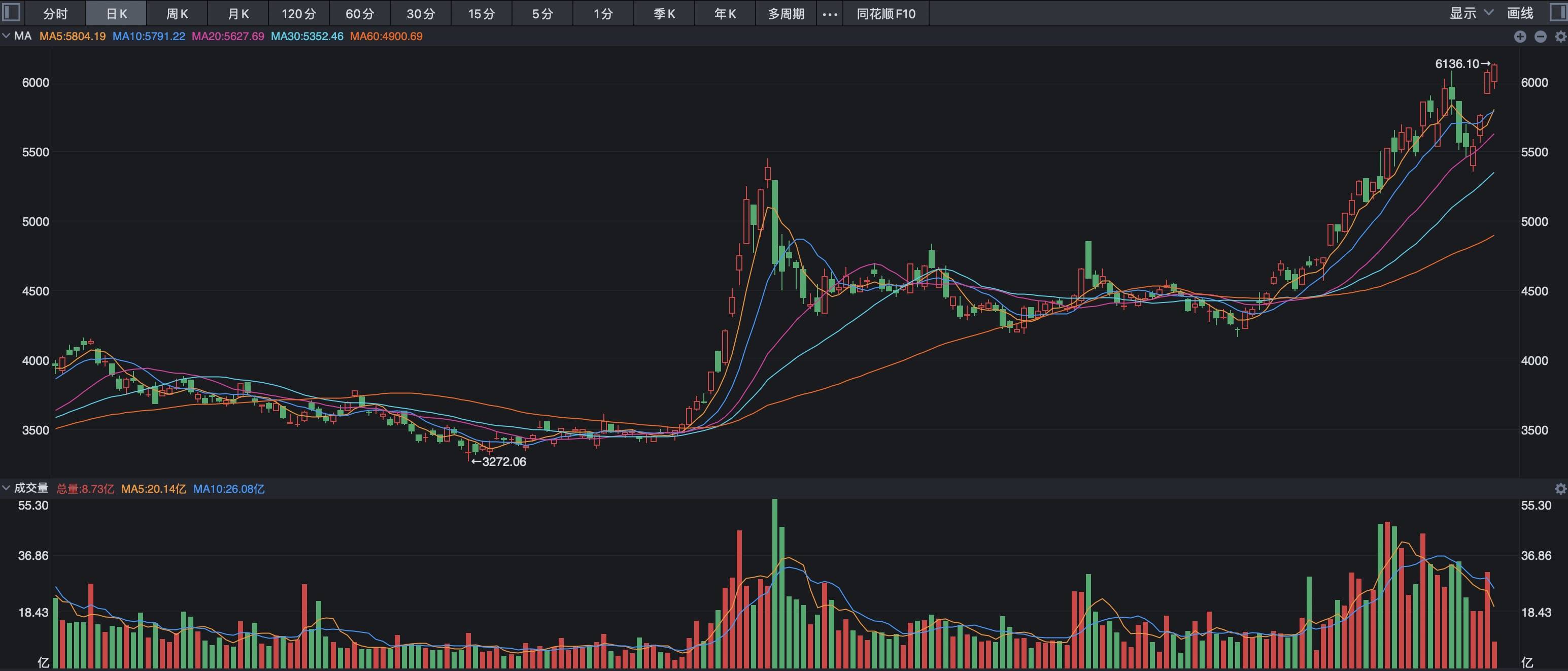Collapse the MA indicator chevron

pos(6,36)
